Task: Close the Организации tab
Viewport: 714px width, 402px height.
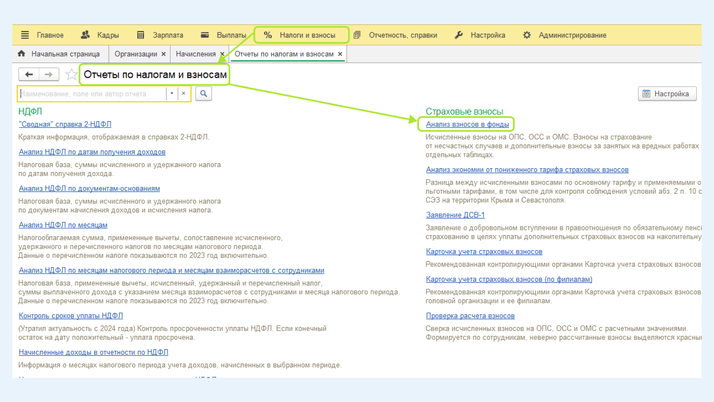Action: click(163, 54)
